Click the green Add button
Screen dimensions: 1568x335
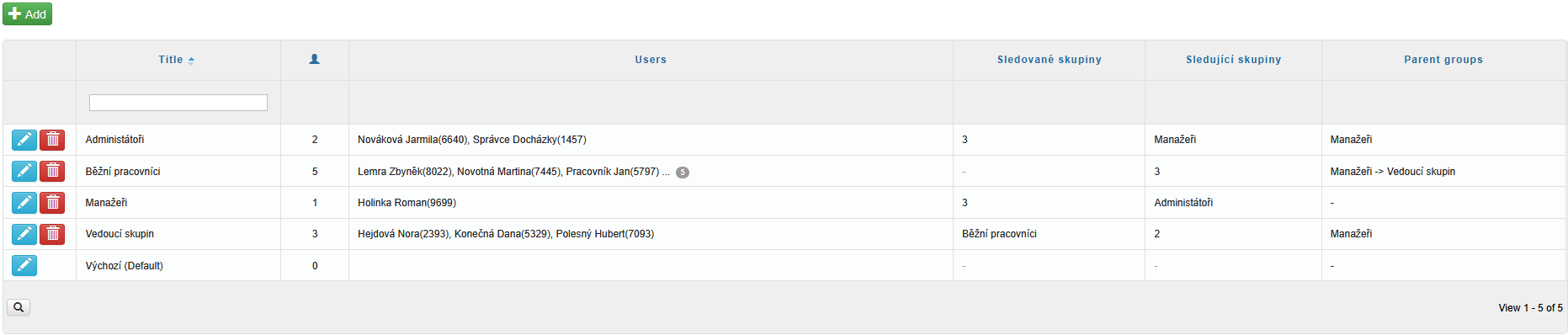coord(27,14)
